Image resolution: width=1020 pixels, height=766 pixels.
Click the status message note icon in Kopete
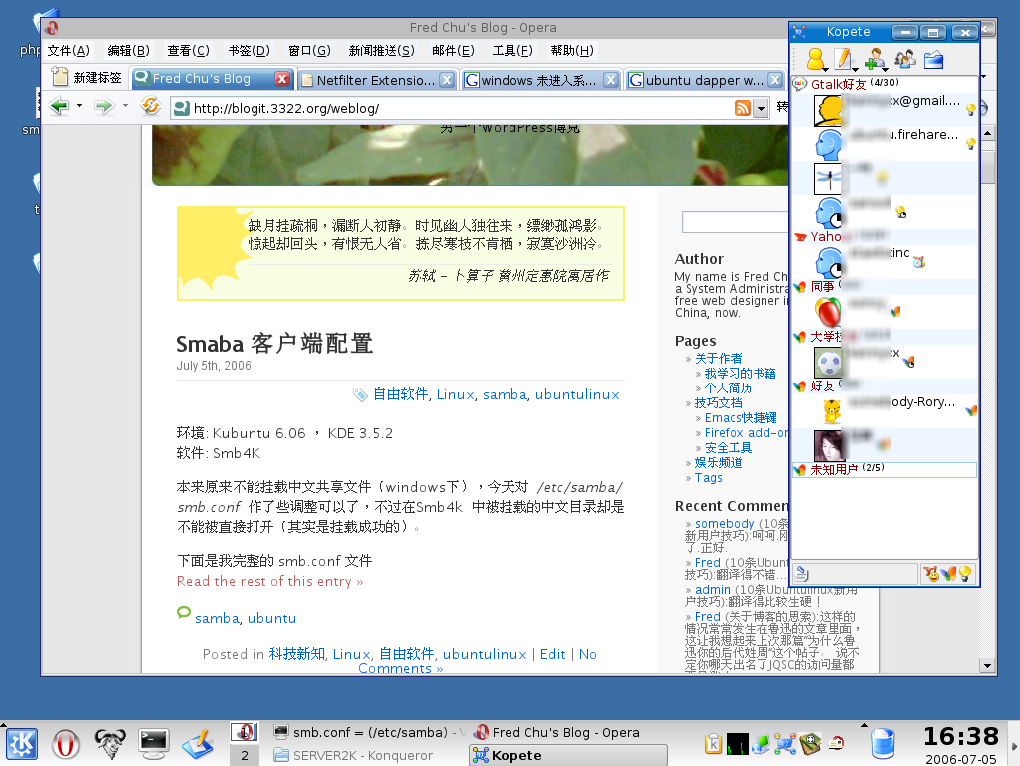click(802, 574)
